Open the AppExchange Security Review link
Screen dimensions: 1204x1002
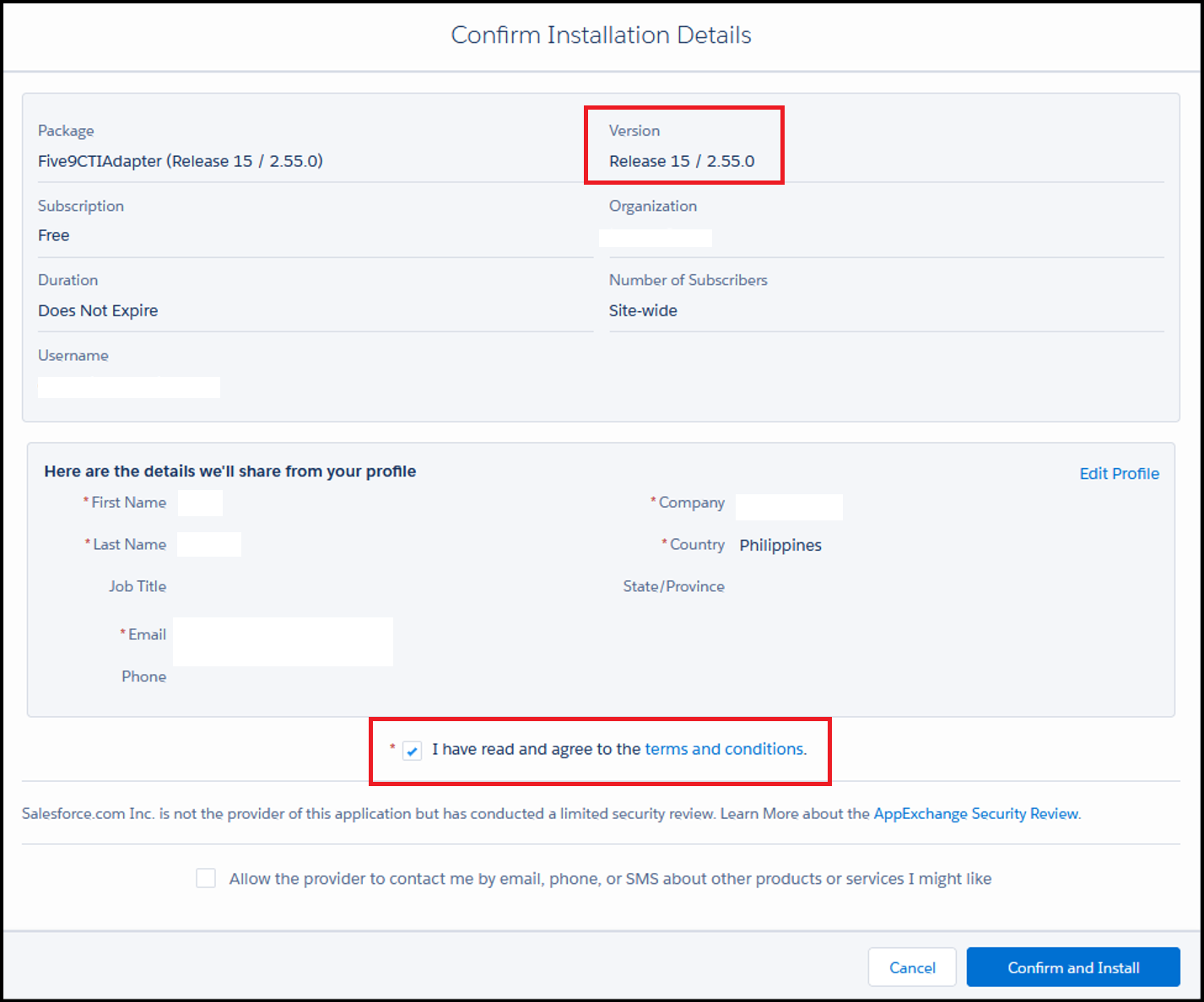coord(976,814)
